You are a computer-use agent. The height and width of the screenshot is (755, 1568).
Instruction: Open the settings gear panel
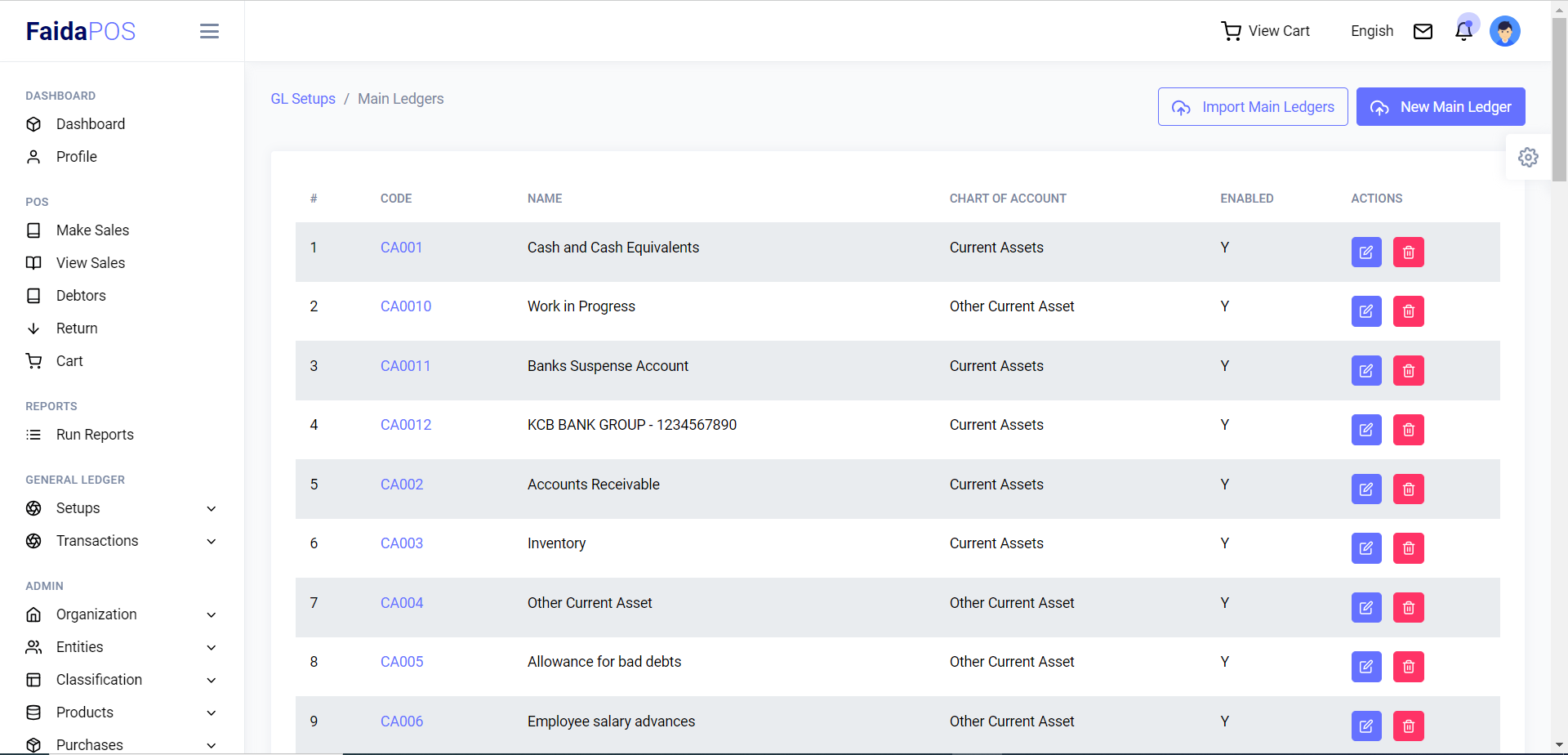[x=1528, y=157]
